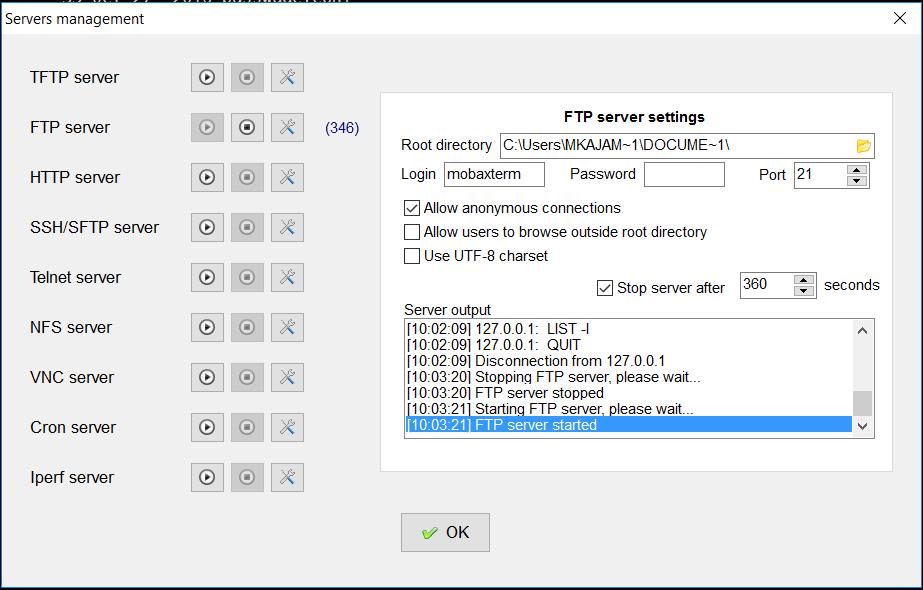Click into the Password field
Screen dimensions: 923x590
(684, 174)
